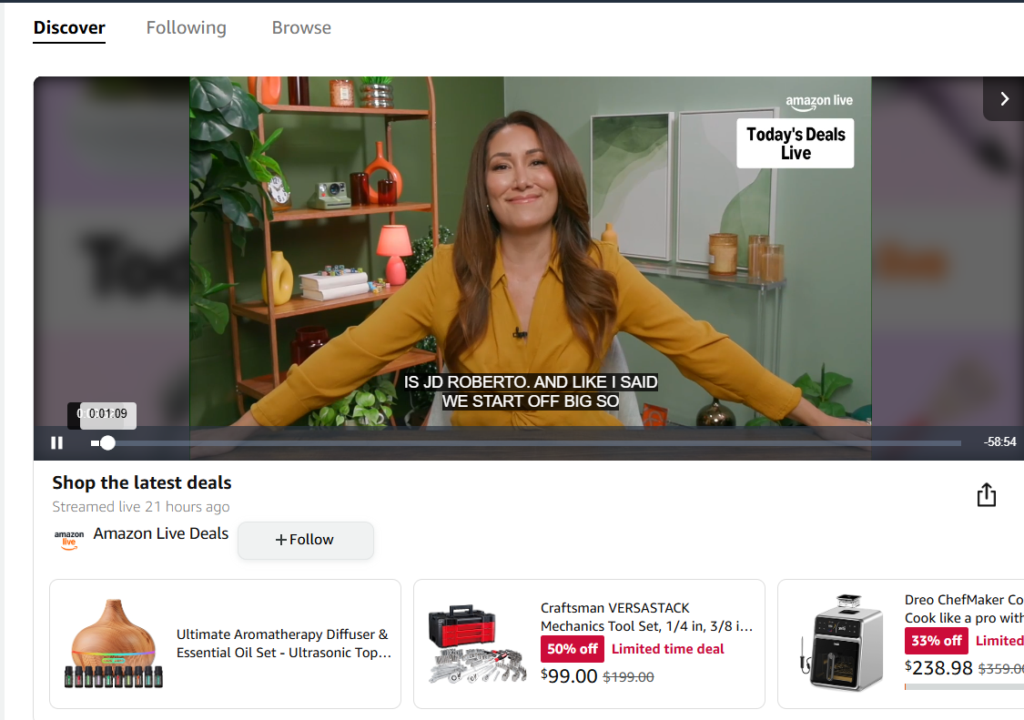Viewport: 1024px width, 720px height.
Task: Click the $99.00 price
Action: click(x=569, y=676)
